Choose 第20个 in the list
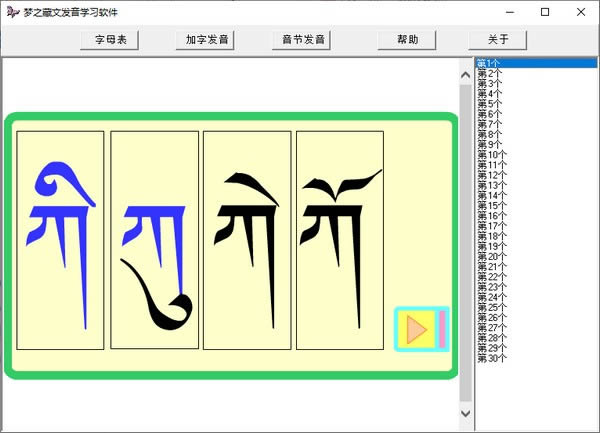600x433 pixels. coord(492,257)
